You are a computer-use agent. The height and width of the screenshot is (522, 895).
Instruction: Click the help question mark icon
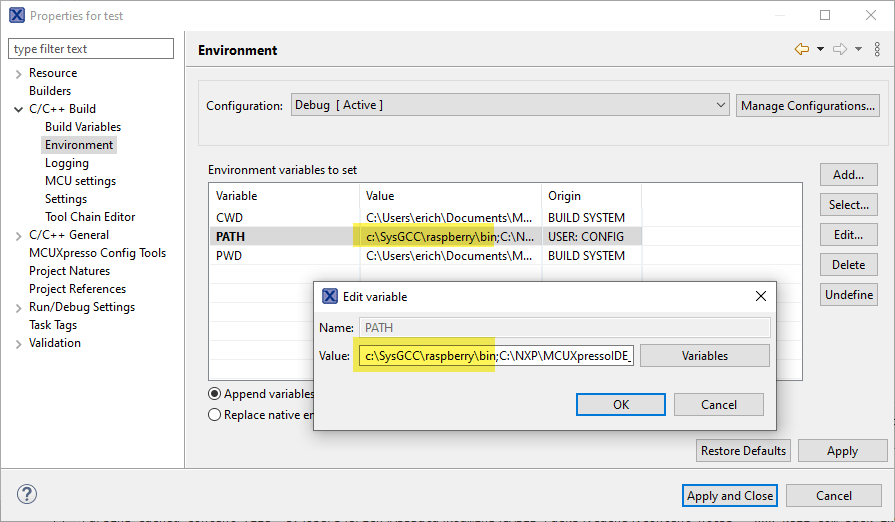(x=27, y=495)
